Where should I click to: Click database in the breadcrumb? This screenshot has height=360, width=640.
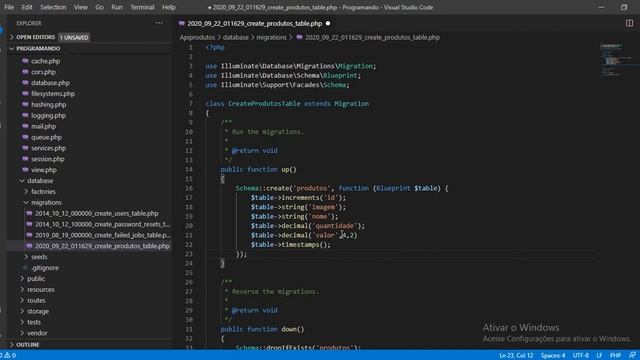coord(236,37)
